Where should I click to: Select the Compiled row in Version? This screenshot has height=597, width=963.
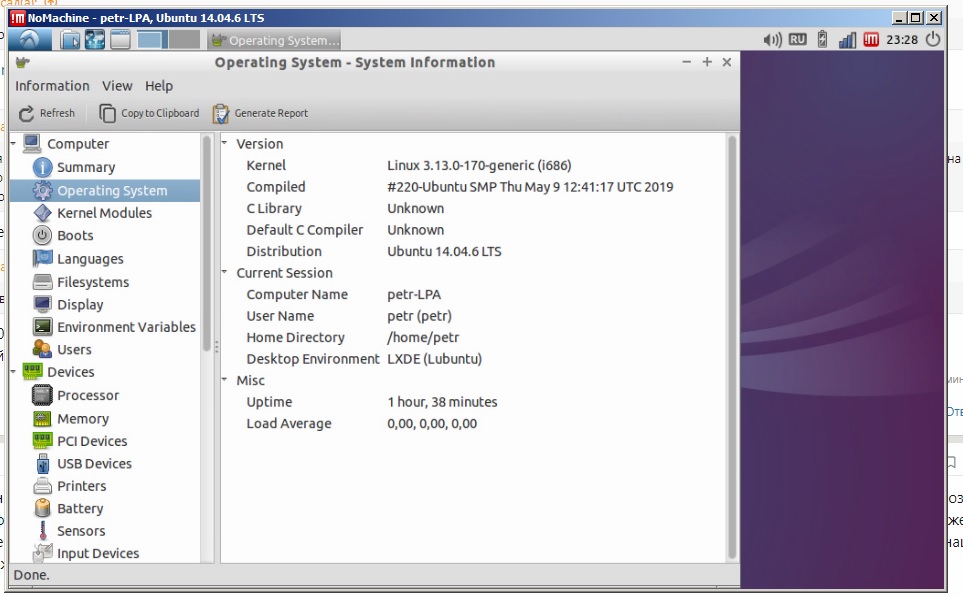pyautogui.click(x=473, y=187)
